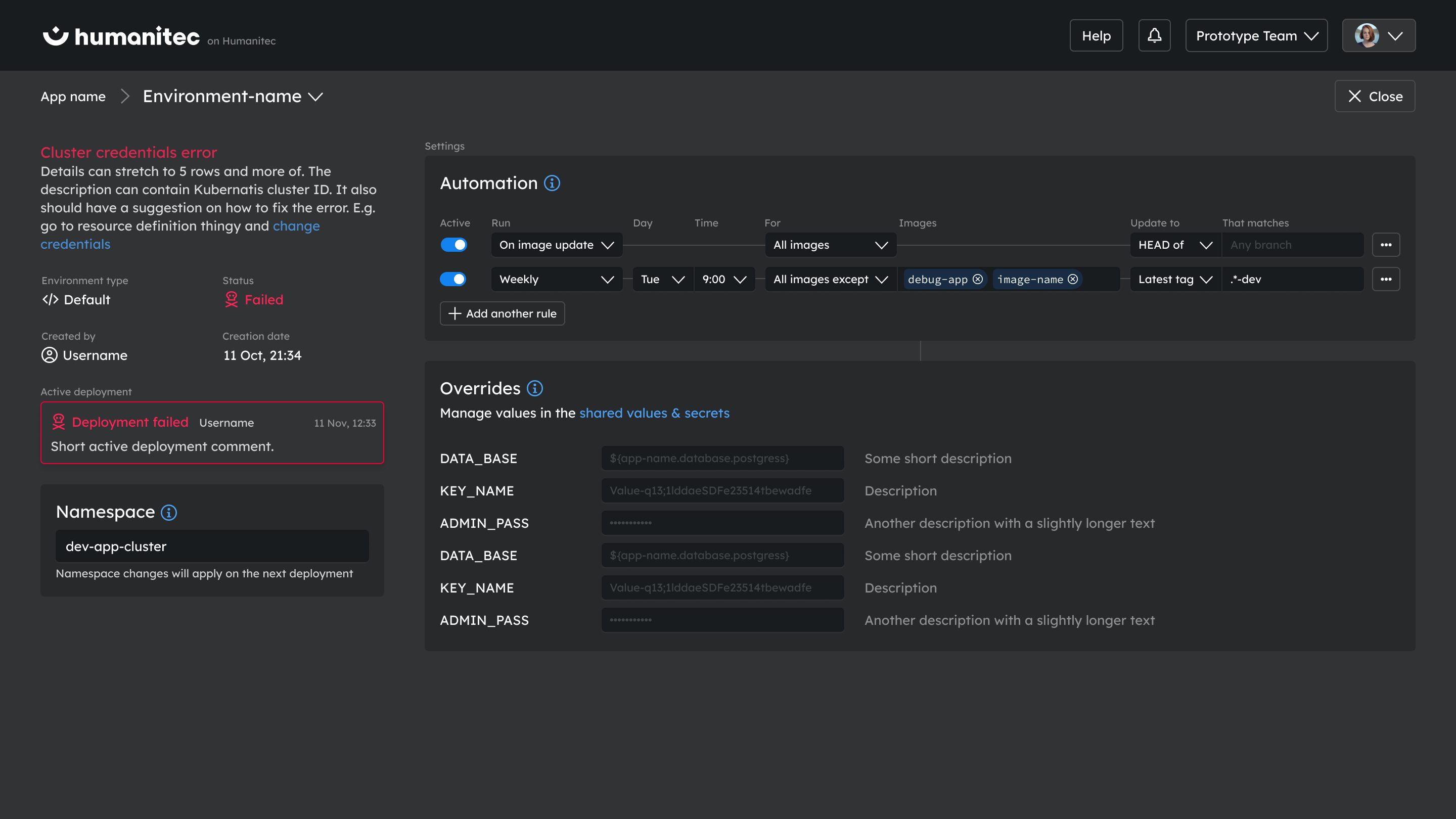The height and width of the screenshot is (819, 1456).
Task: Change the Update to HEAD of option
Action: pos(1174,245)
